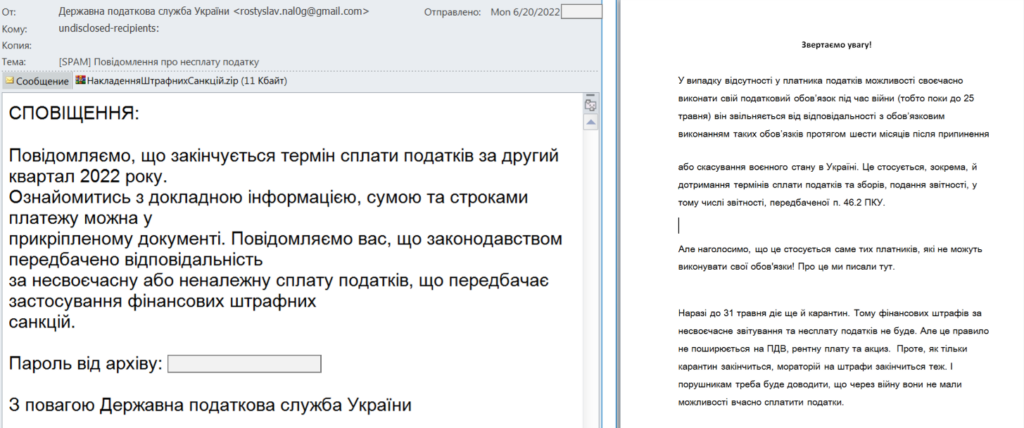Click the small pane icon above the scroll arrow
The image size is (1024, 428).
point(590,105)
